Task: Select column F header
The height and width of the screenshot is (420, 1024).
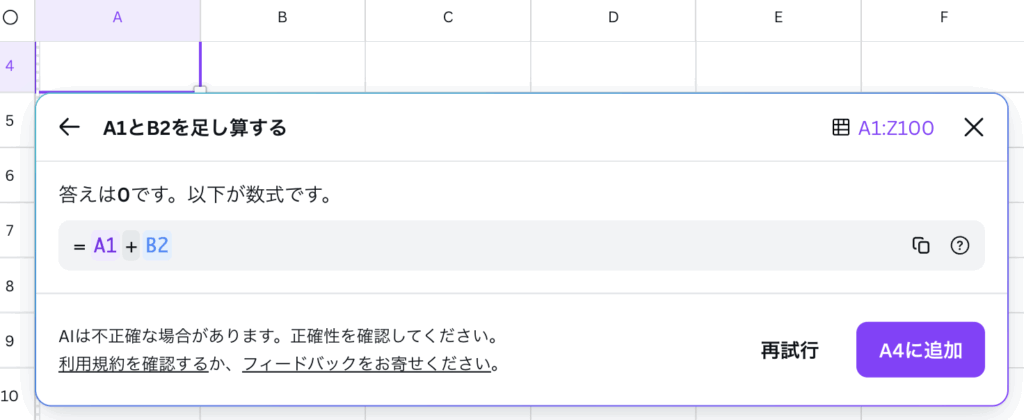Action: pos(944,18)
